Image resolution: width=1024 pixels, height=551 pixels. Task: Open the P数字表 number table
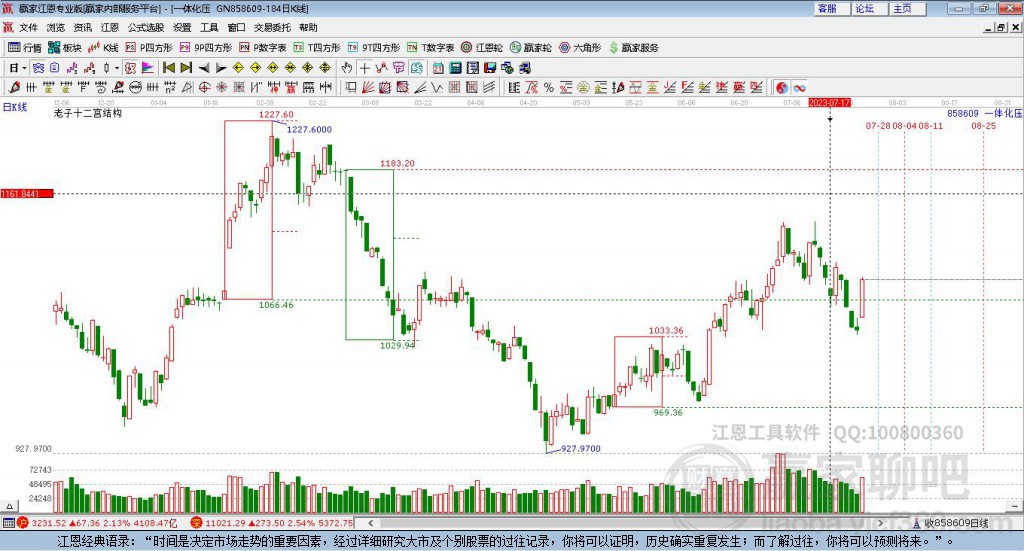click(263, 48)
